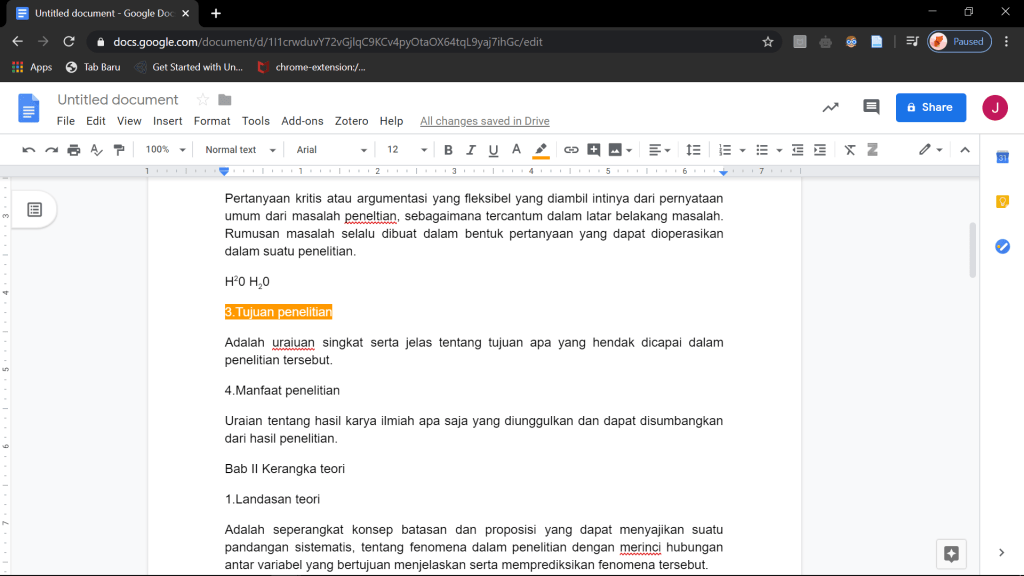
Task: Open the Format menu
Action: coord(212,121)
